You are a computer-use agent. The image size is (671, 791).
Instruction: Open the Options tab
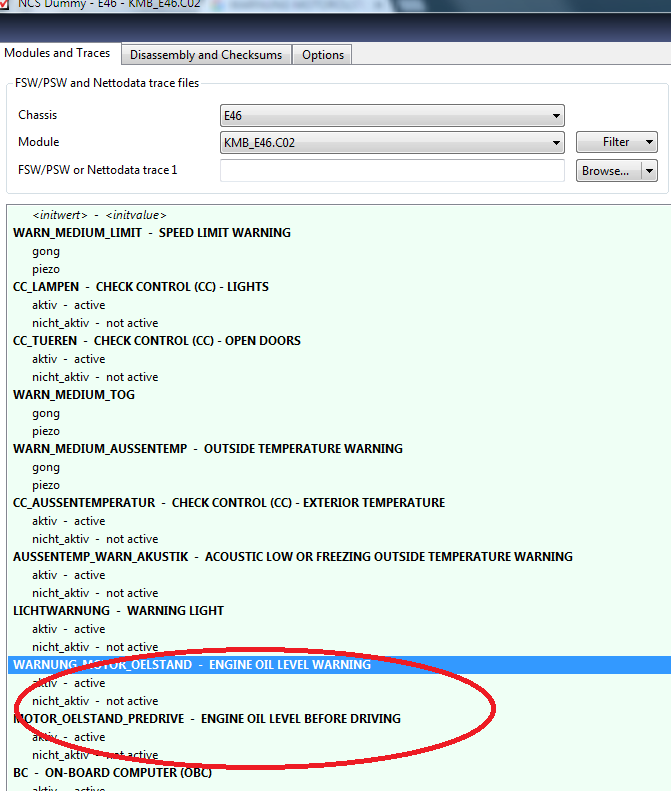tap(323, 55)
